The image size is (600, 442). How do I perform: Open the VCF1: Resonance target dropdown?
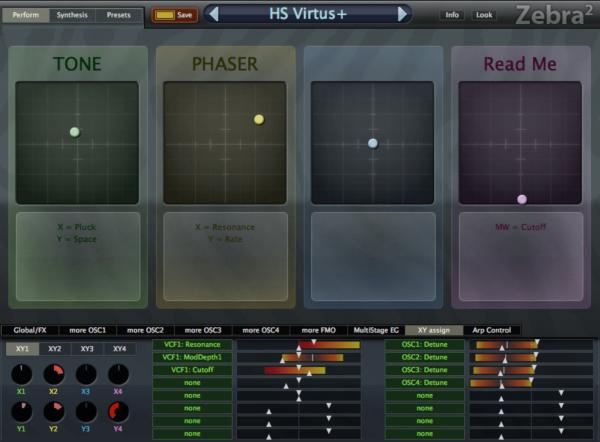click(x=192, y=344)
